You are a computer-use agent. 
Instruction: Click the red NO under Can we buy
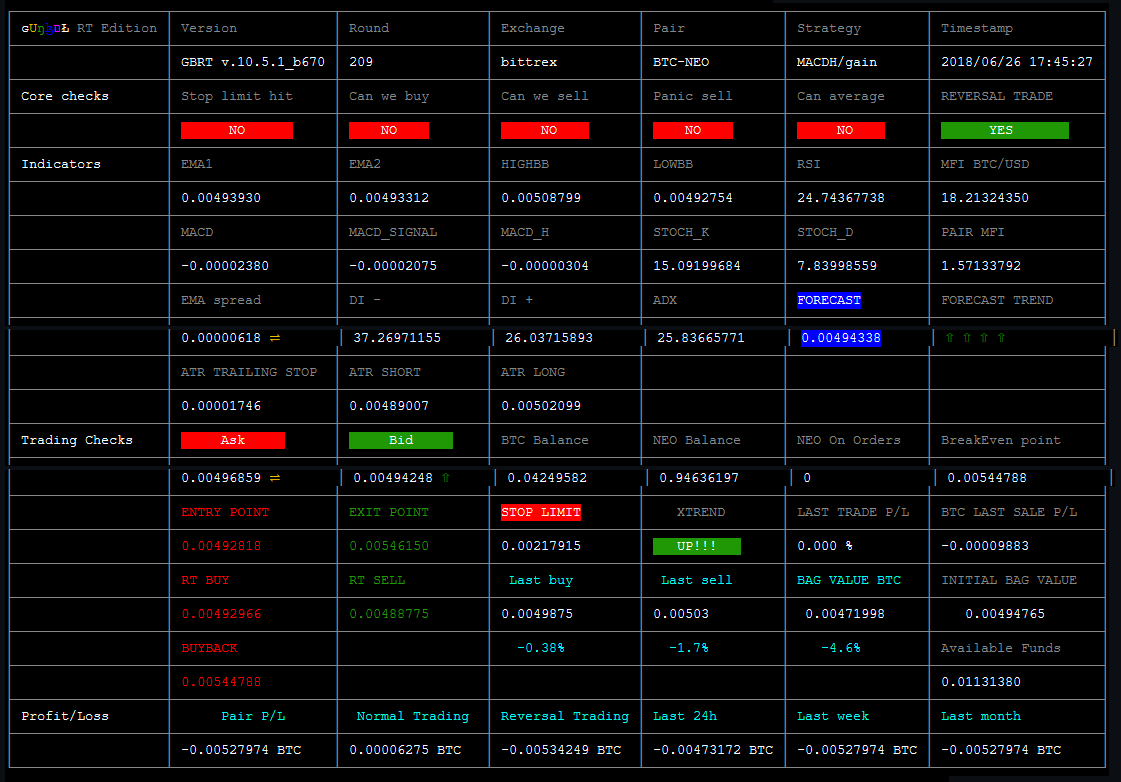pyautogui.click(x=389, y=130)
